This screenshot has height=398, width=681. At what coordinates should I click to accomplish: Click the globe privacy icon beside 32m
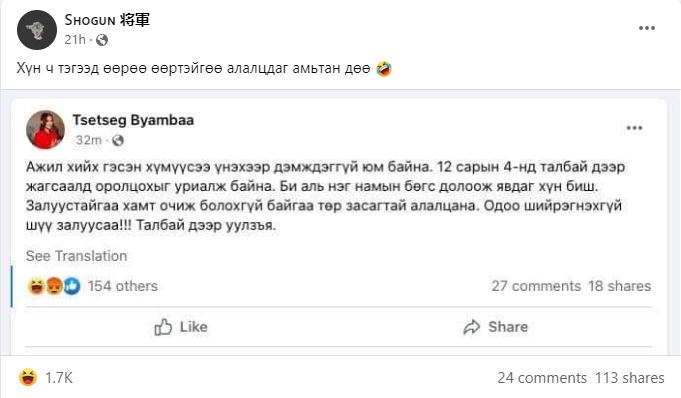coord(118,140)
